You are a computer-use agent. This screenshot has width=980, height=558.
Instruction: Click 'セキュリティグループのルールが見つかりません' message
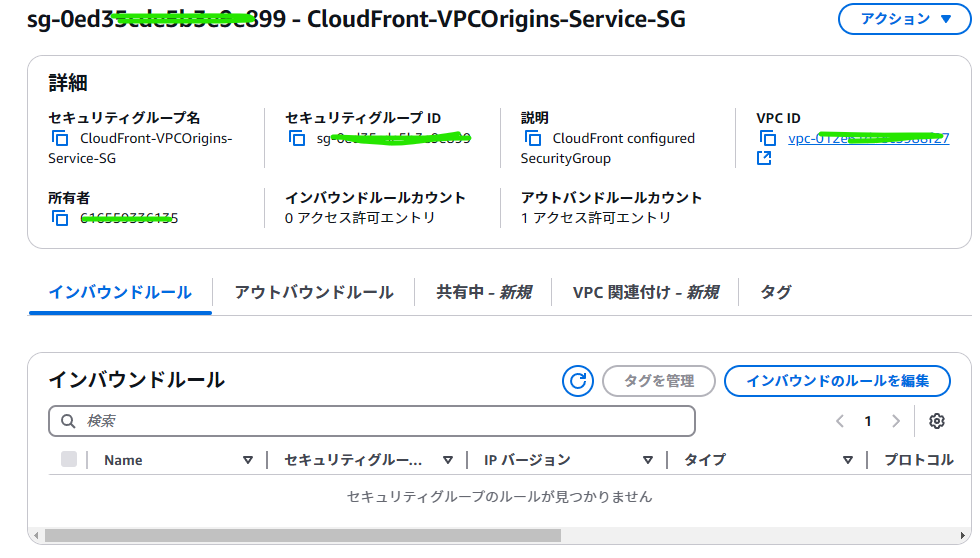pos(499,497)
